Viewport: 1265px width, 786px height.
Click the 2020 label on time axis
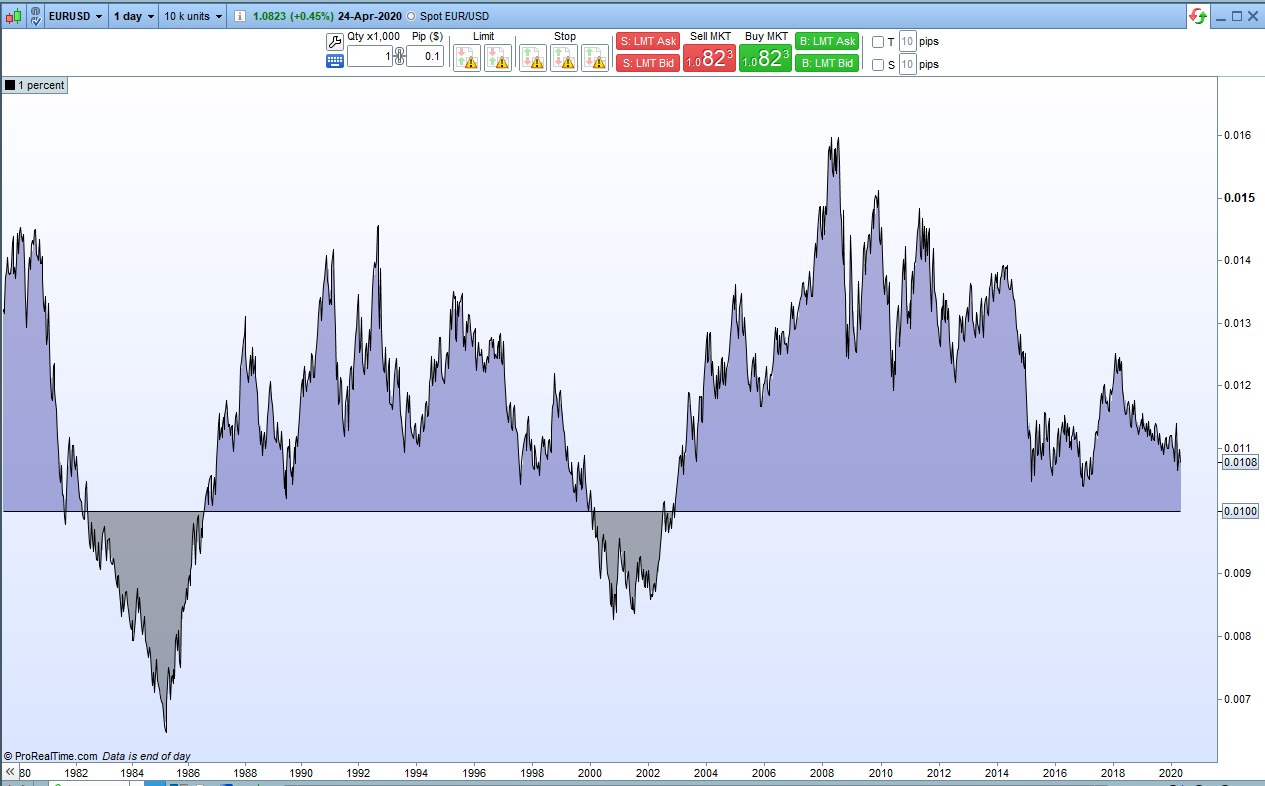click(1170, 773)
